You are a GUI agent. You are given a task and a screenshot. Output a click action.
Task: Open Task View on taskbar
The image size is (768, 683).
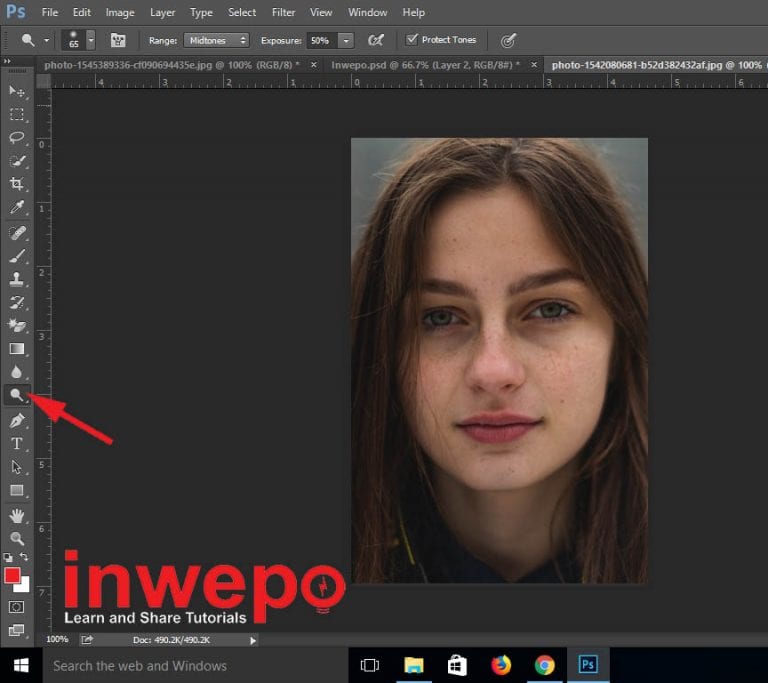[x=370, y=665]
